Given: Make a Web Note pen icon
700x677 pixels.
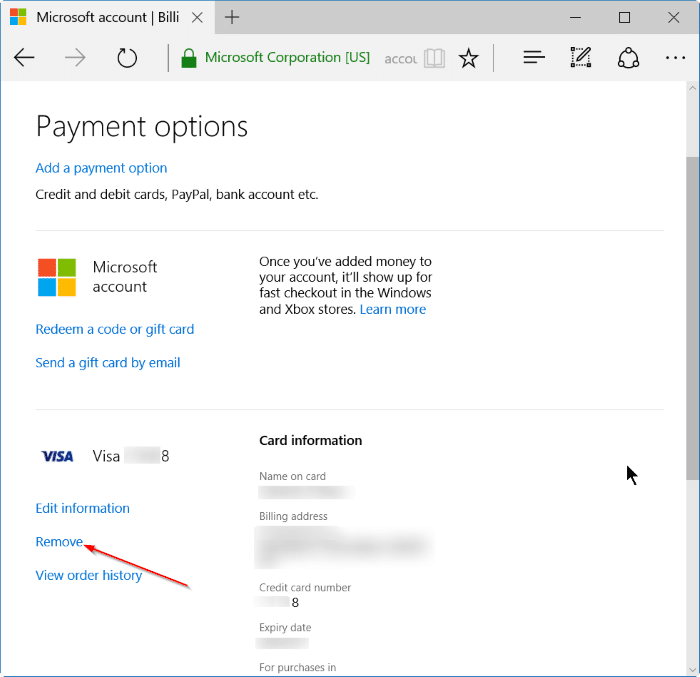Looking at the screenshot, I should coord(581,57).
